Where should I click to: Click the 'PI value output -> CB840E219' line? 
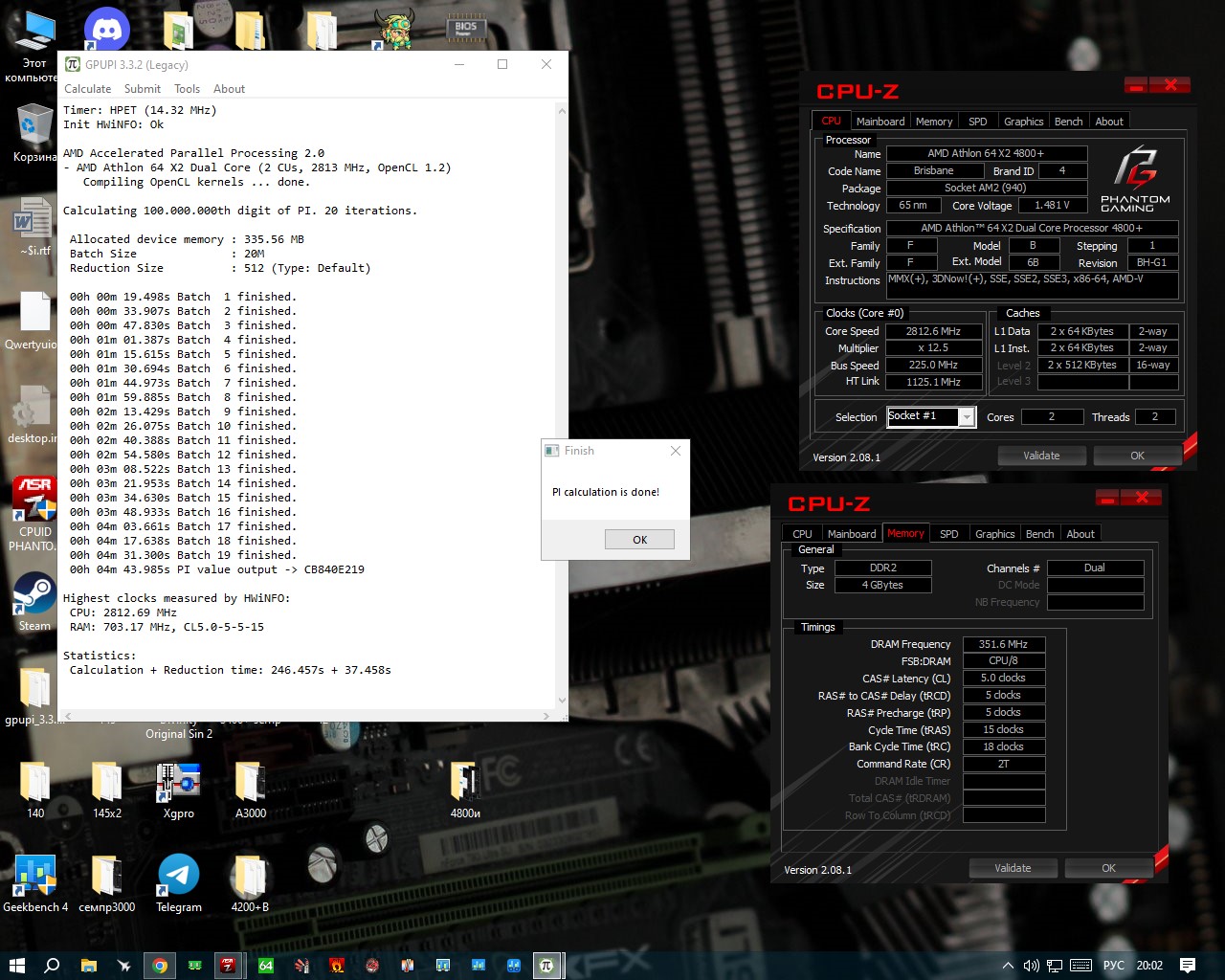(x=216, y=569)
